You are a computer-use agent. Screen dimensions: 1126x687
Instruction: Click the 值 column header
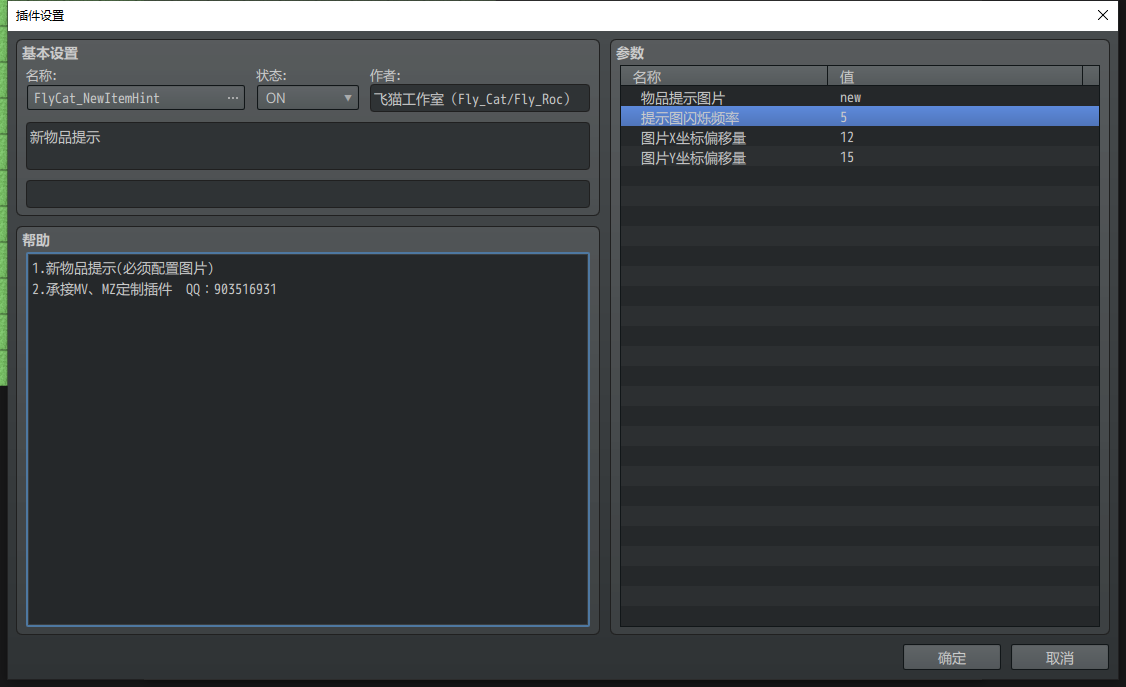[955, 76]
